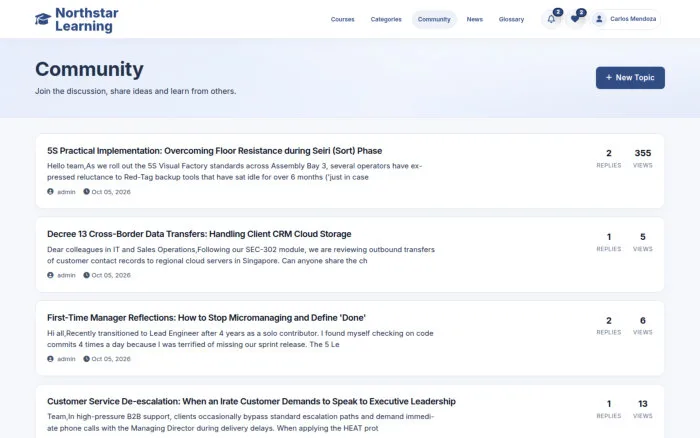This screenshot has height=438, width=700.
Task: Open Customer Service De-escalation topic
Action: click(251, 401)
